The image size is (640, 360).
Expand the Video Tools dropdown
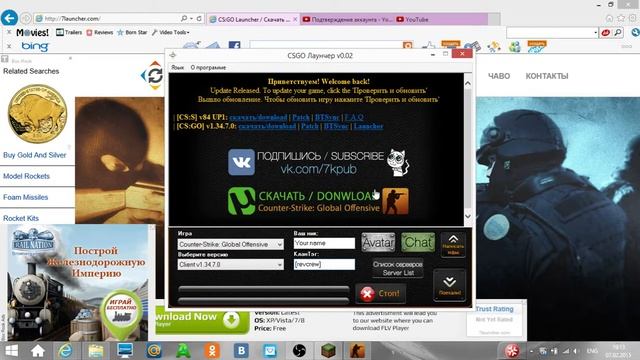click(171, 32)
